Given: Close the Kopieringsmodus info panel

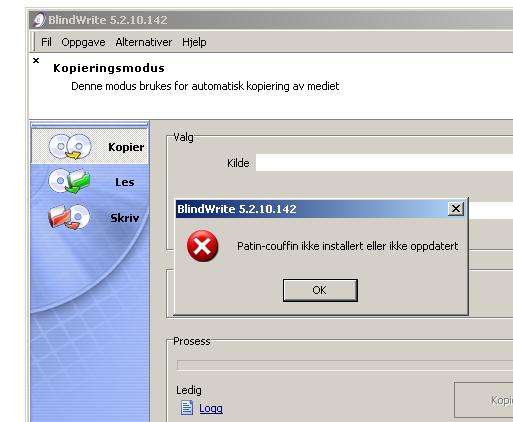Looking at the screenshot, I should pos(36,60).
